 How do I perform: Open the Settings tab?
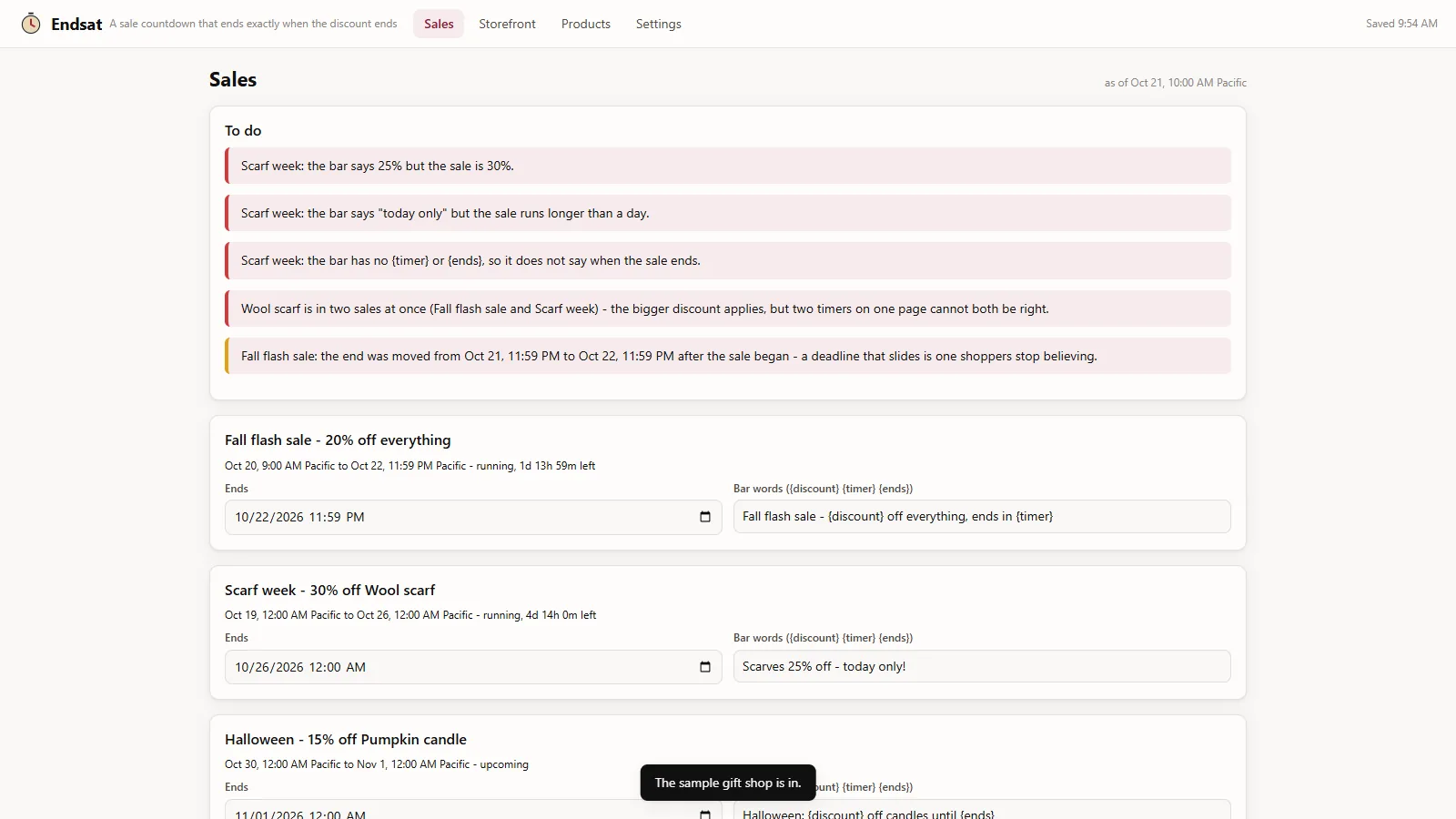point(658,24)
